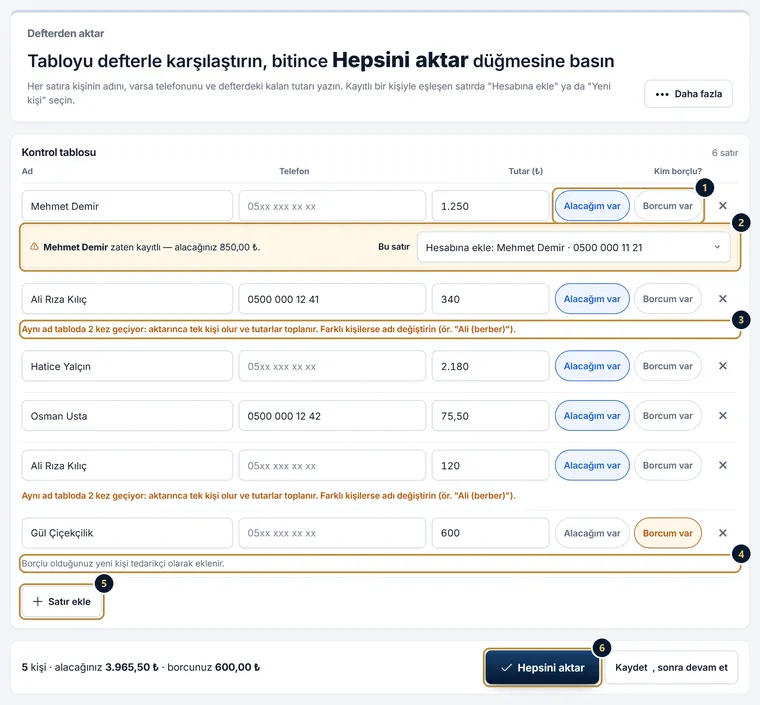Click the warning triangle icon beside Mehmet Demir

34,247
